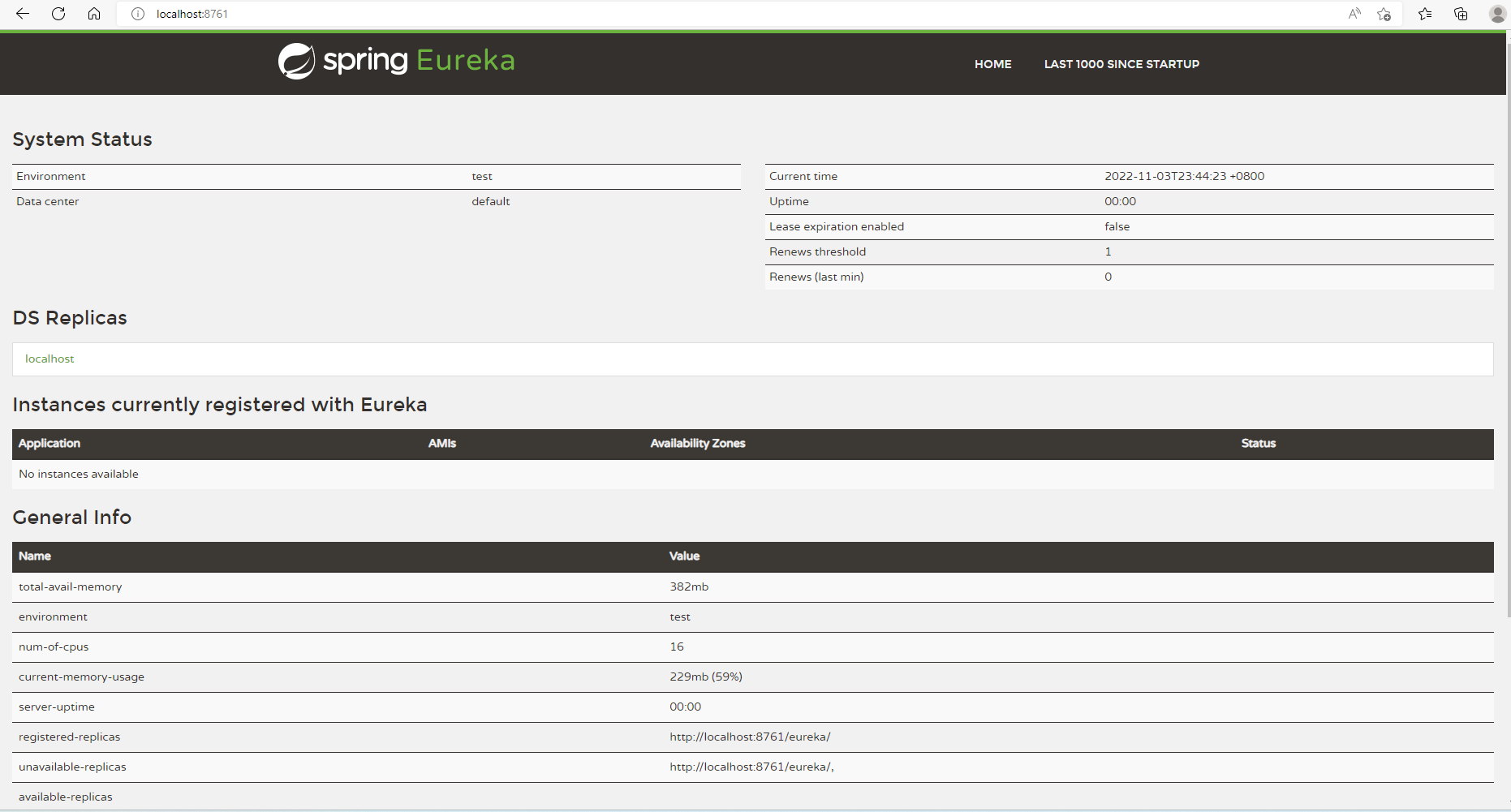This screenshot has width=1511, height=812.
Task: Click the Spring Eureka logo
Action: 396,61
